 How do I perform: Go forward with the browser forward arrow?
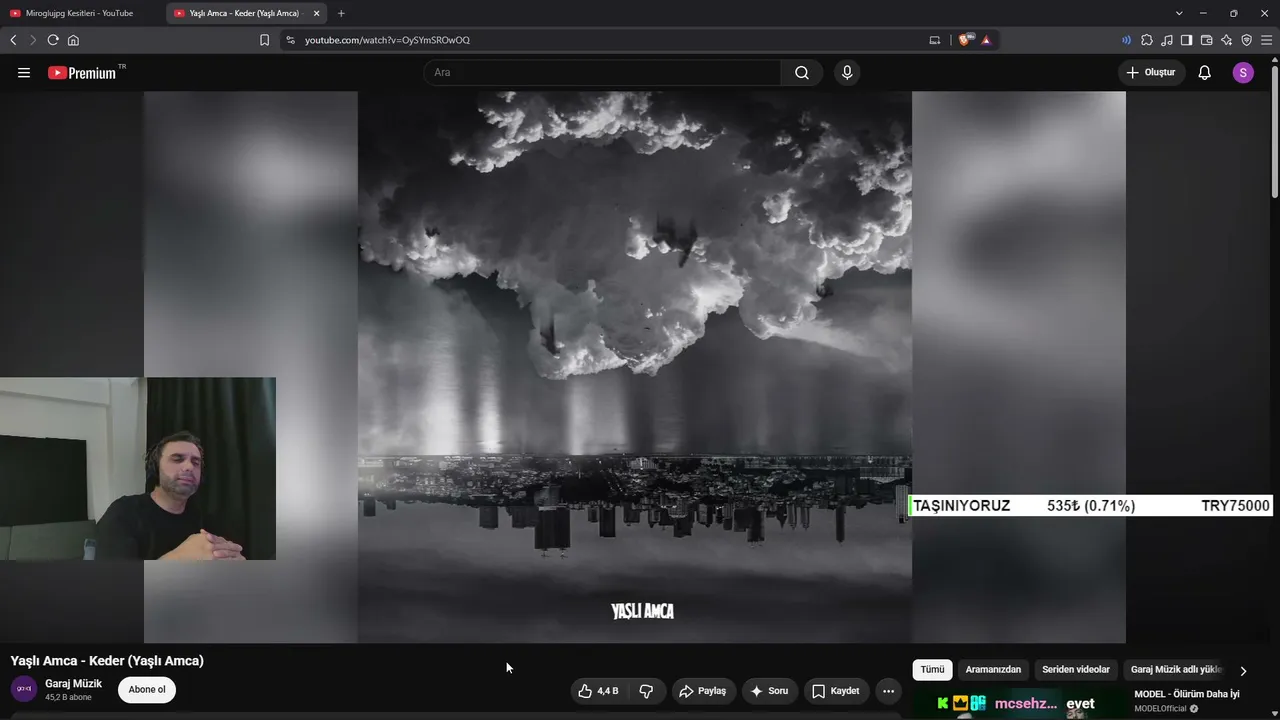point(33,40)
